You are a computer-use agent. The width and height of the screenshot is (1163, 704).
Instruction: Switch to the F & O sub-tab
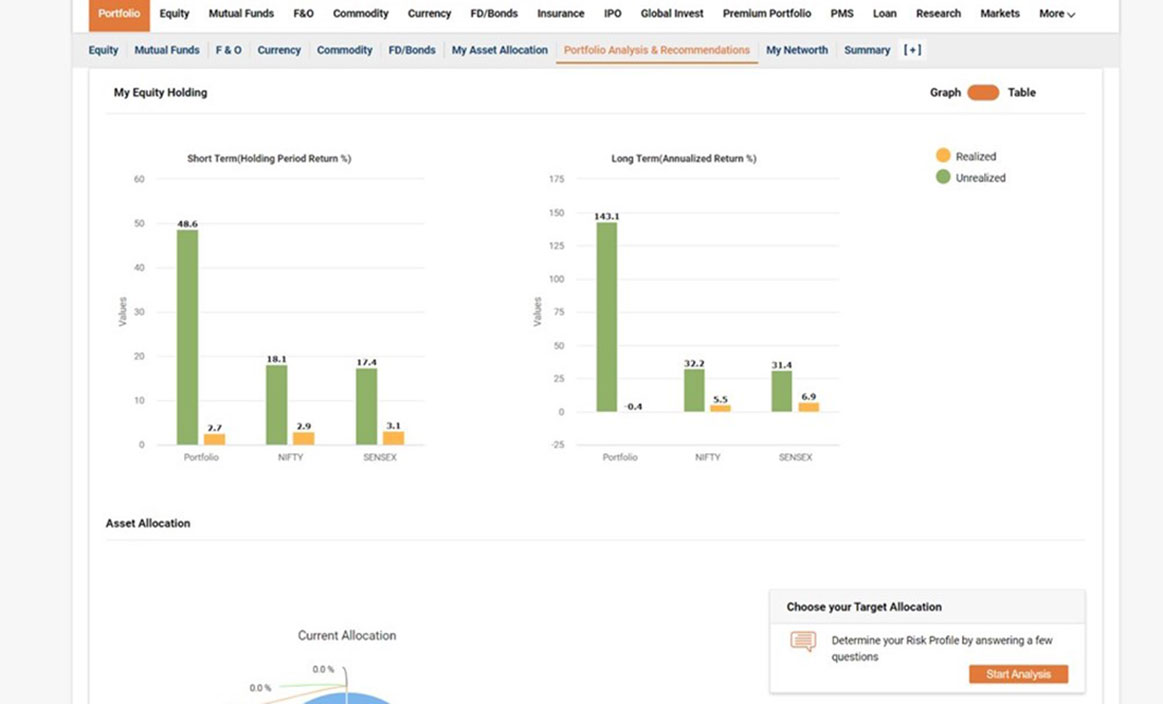pyautogui.click(x=228, y=50)
